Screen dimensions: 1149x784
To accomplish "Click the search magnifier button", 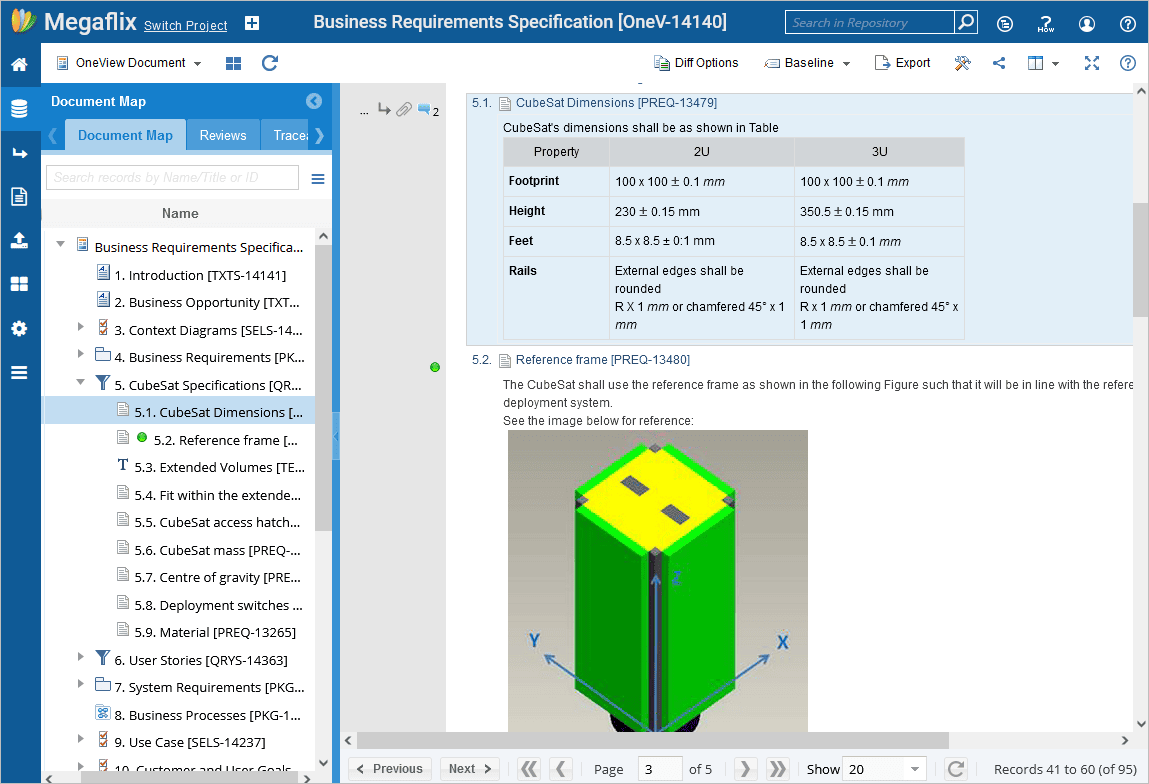I will 965,23.
